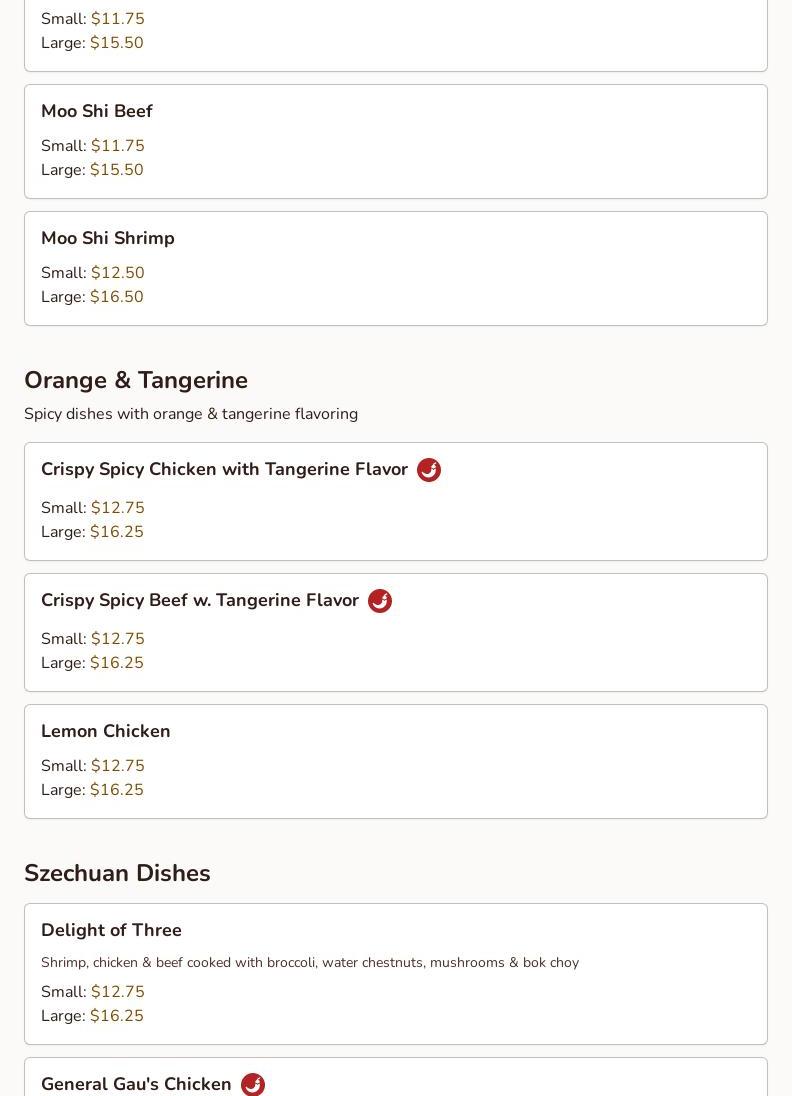Click Moo Shi Shrimp small price $12.50
Image resolution: width=792 pixels, height=1096 pixels.
click(117, 273)
